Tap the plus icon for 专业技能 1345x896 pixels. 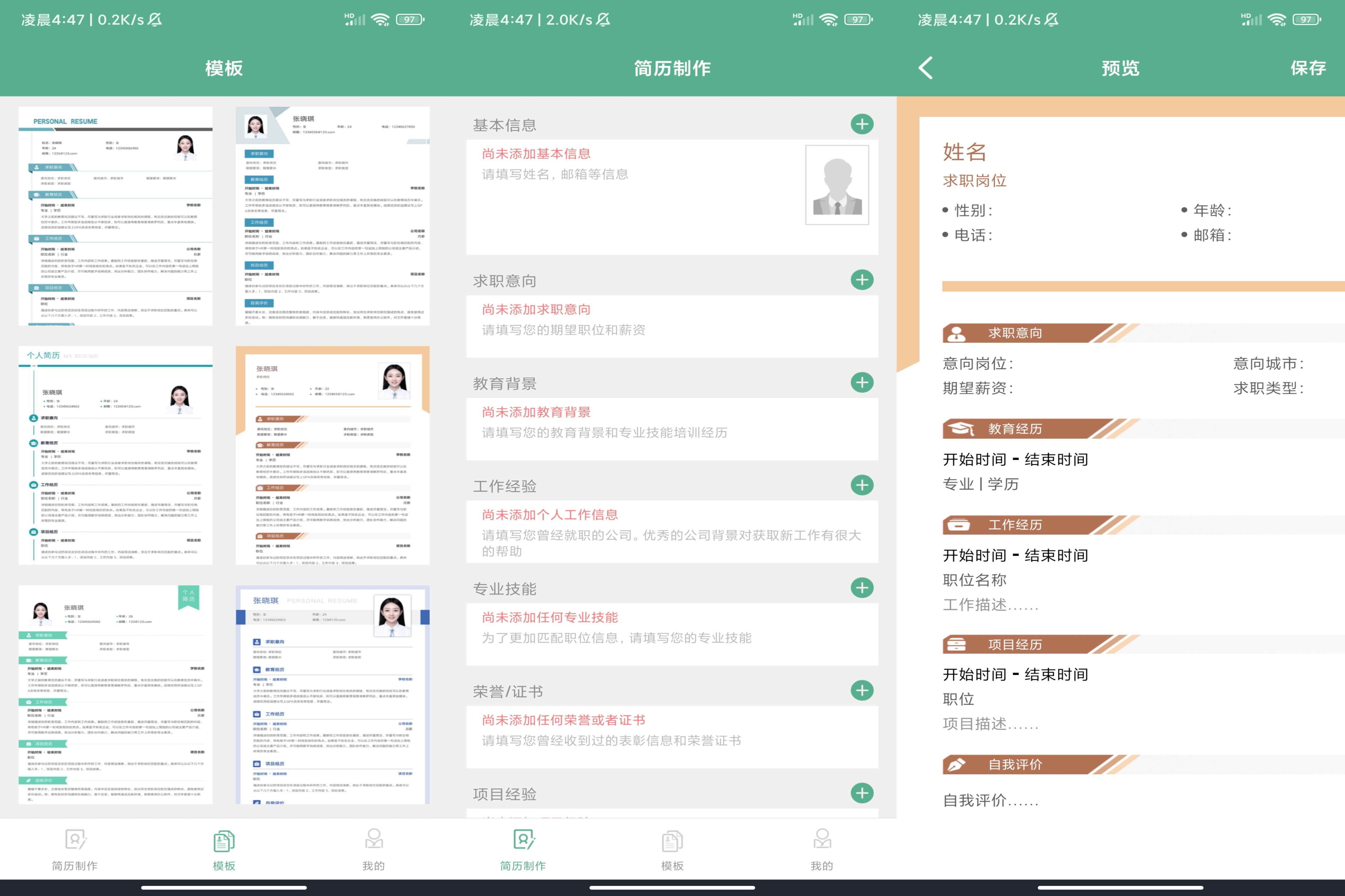[x=861, y=587]
